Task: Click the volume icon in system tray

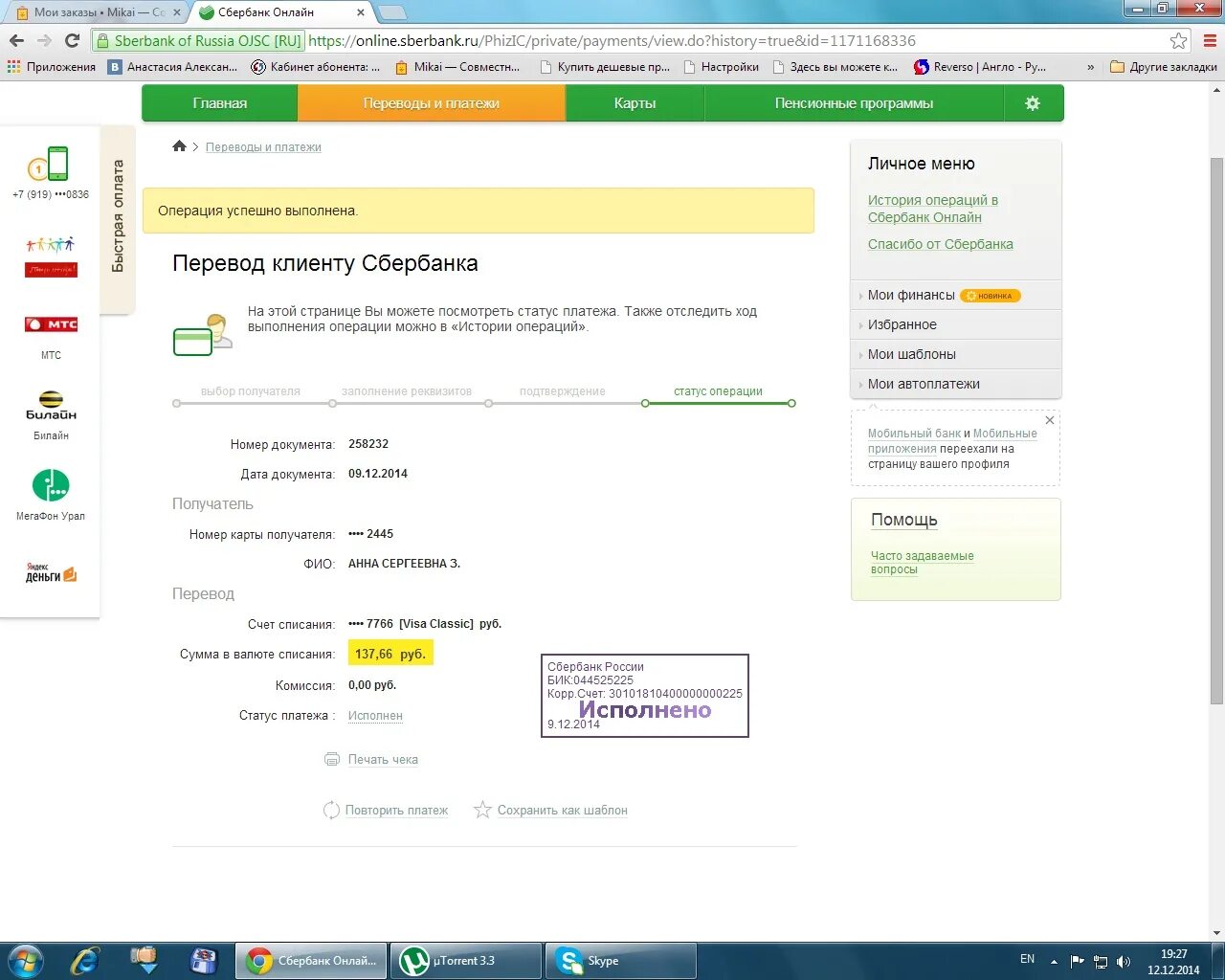Action: coord(1124,961)
